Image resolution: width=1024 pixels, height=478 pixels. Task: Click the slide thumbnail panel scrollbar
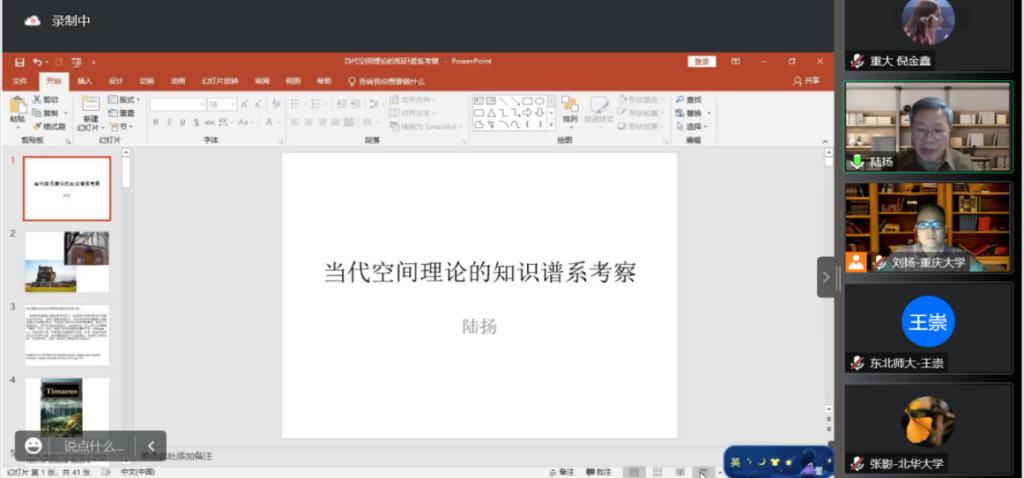[126, 172]
